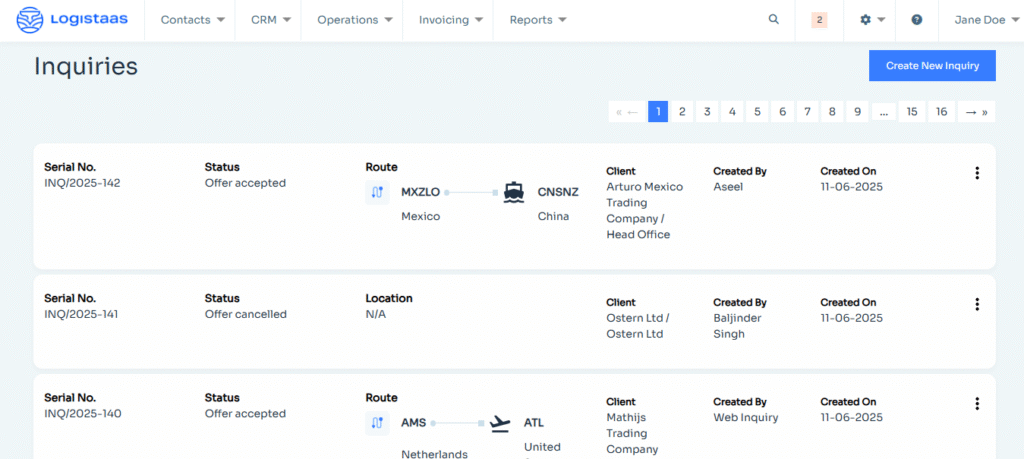Open three-dot menu for INQ/2025-141
The width and height of the screenshot is (1024, 459).
pyautogui.click(x=976, y=304)
